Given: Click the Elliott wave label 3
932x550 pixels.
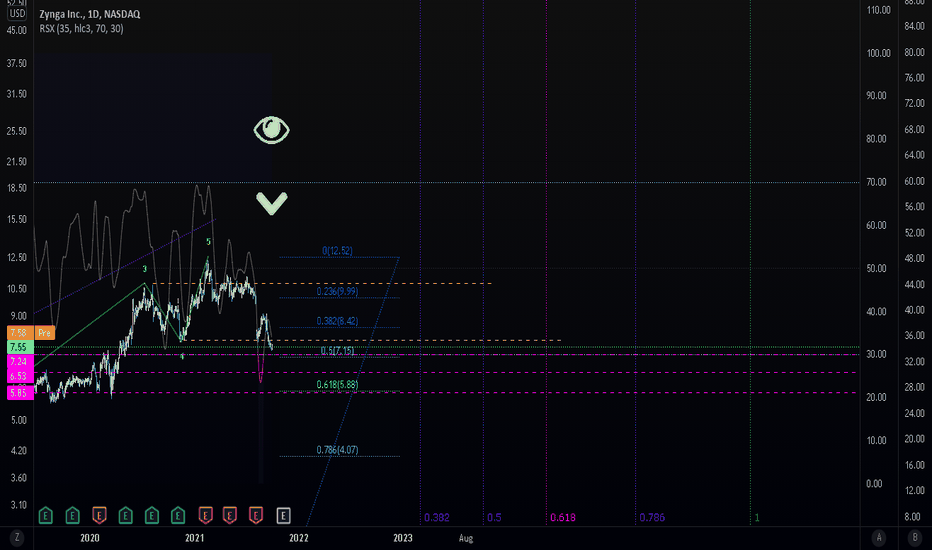Looking at the screenshot, I should click(x=144, y=269).
